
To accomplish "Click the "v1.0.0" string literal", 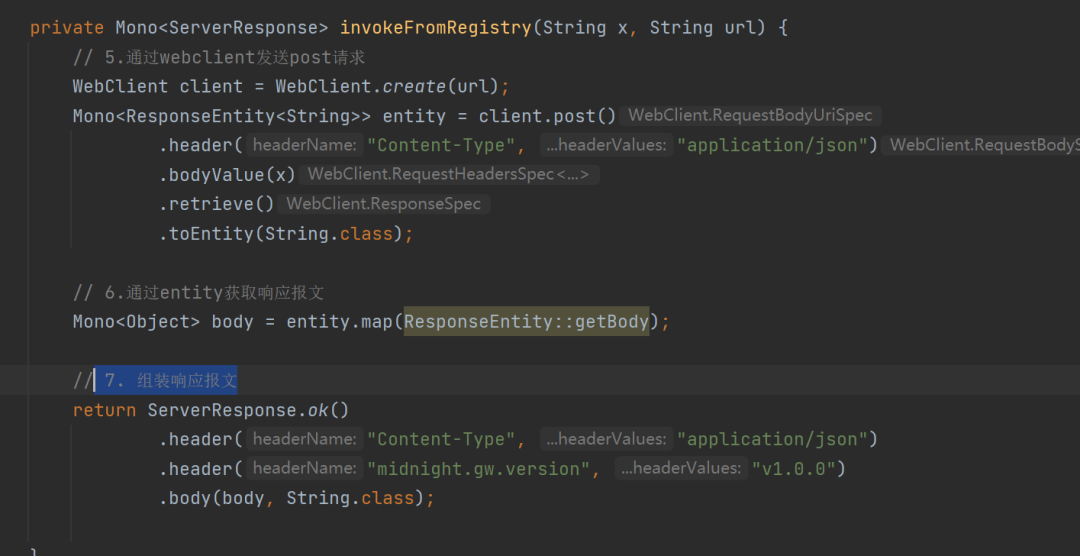I will 793,469.
